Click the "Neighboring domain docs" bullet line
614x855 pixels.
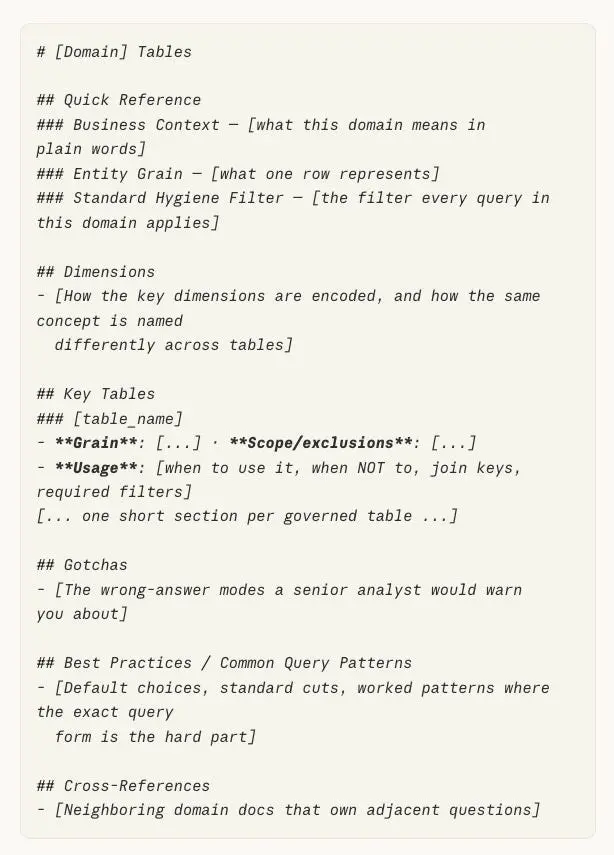coord(288,810)
